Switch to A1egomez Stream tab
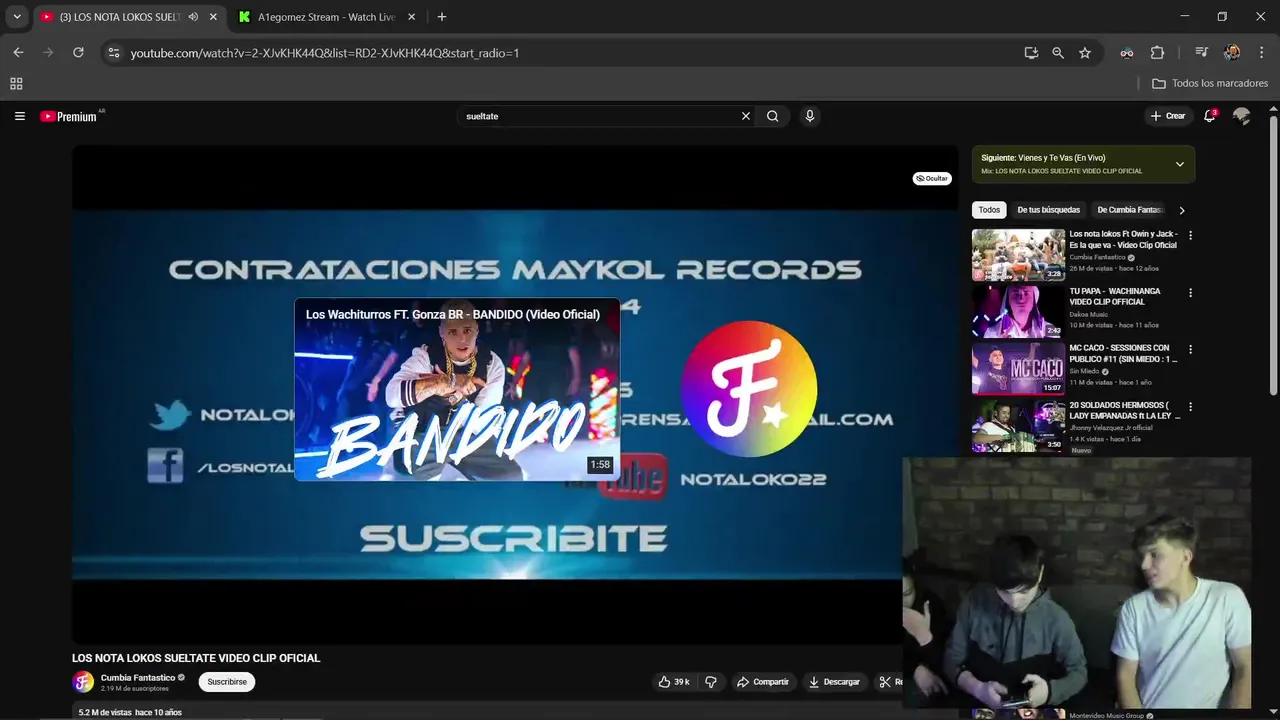 pyautogui.click(x=326, y=17)
